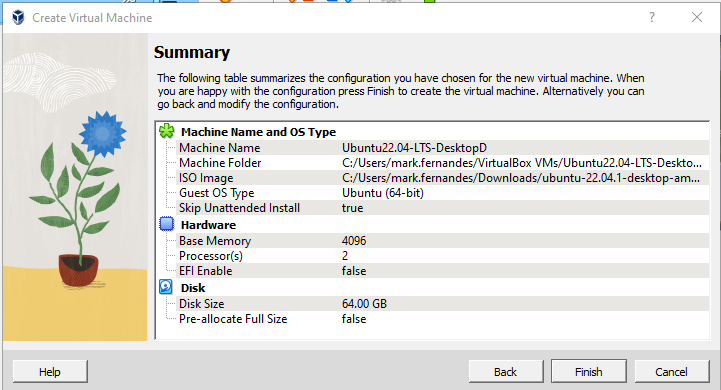The image size is (721, 390).
Task: Select the Disk section header
Action: [x=193, y=288]
